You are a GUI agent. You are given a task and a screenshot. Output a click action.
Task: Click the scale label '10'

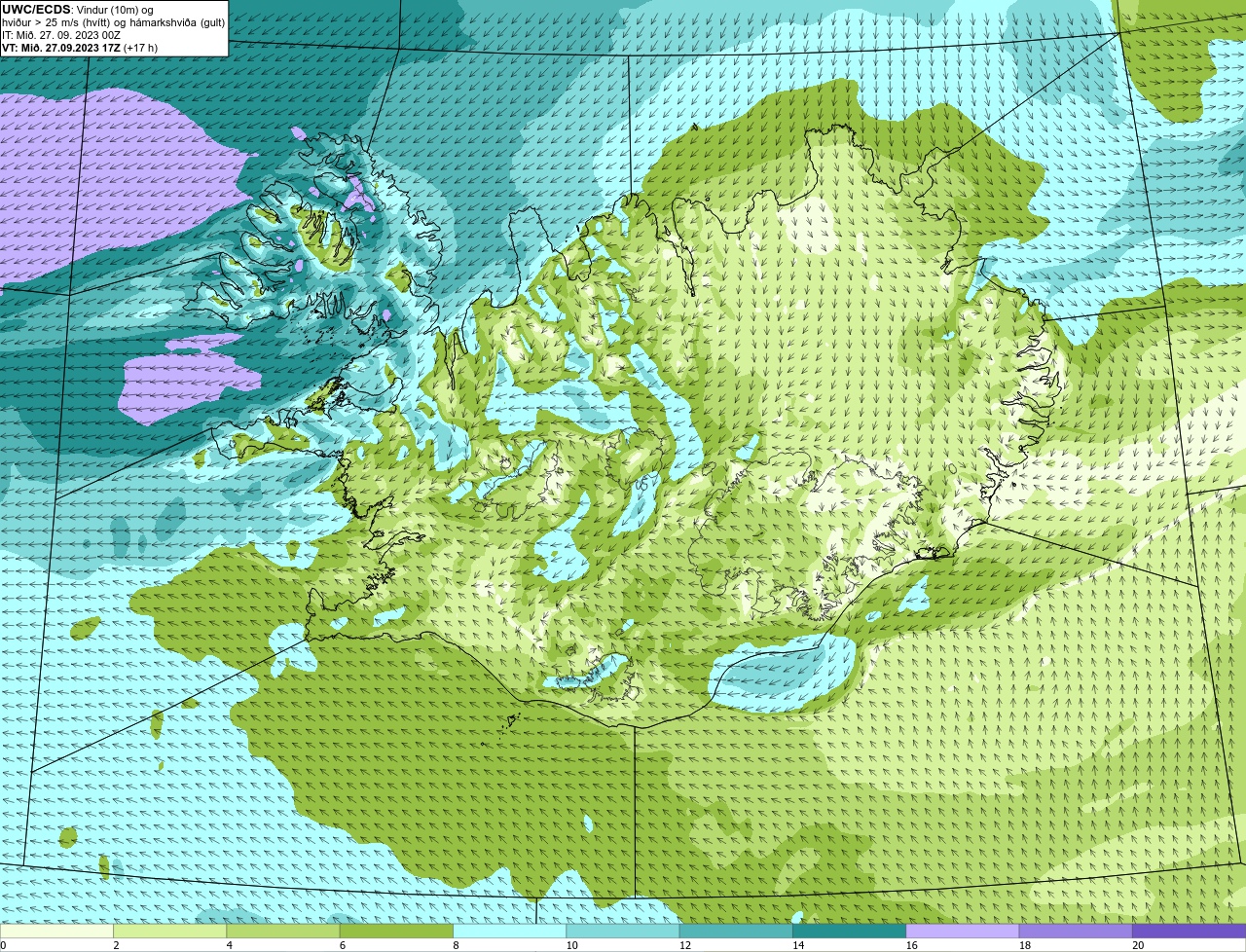click(x=570, y=945)
